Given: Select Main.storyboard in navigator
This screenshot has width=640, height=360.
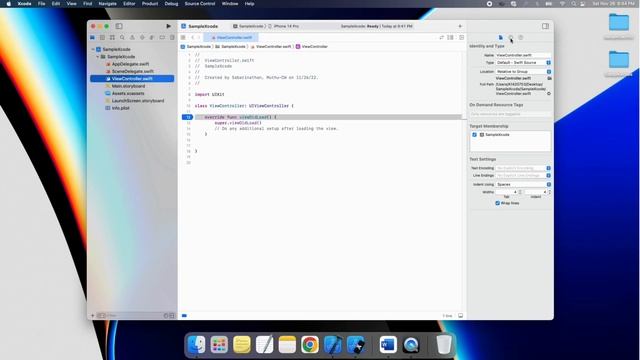Looking at the screenshot, I should coord(128,86).
